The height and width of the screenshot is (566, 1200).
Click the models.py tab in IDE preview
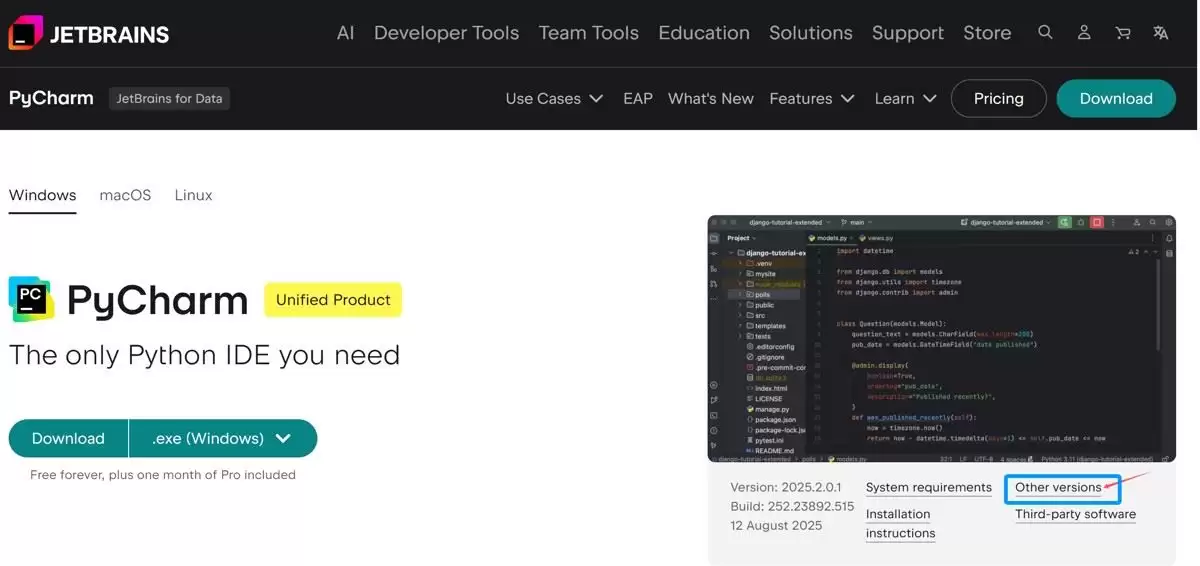pos(830,238)
